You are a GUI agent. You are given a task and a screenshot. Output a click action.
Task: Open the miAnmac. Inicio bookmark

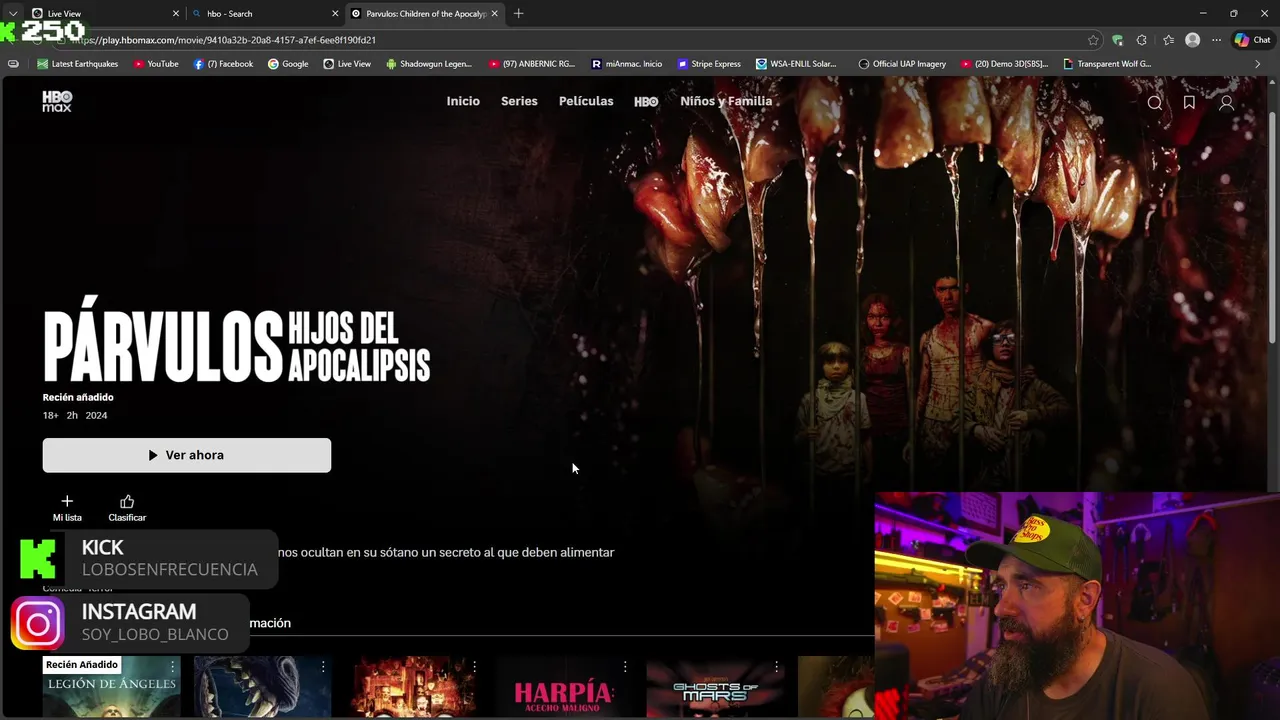[x=627, y=64]
